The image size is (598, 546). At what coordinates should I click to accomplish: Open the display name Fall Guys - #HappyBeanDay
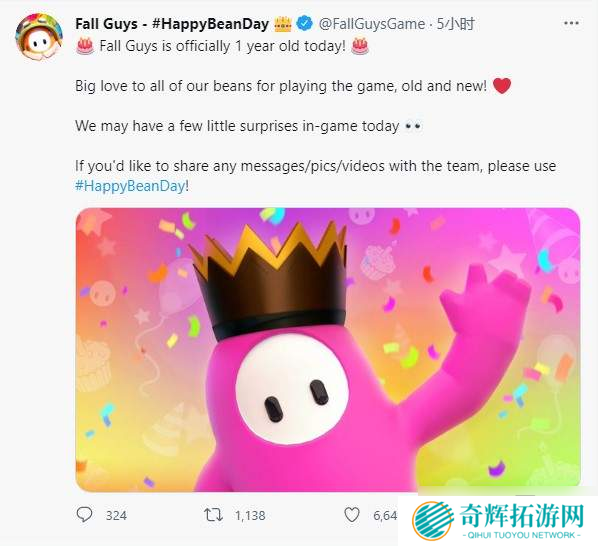point(172,24)
